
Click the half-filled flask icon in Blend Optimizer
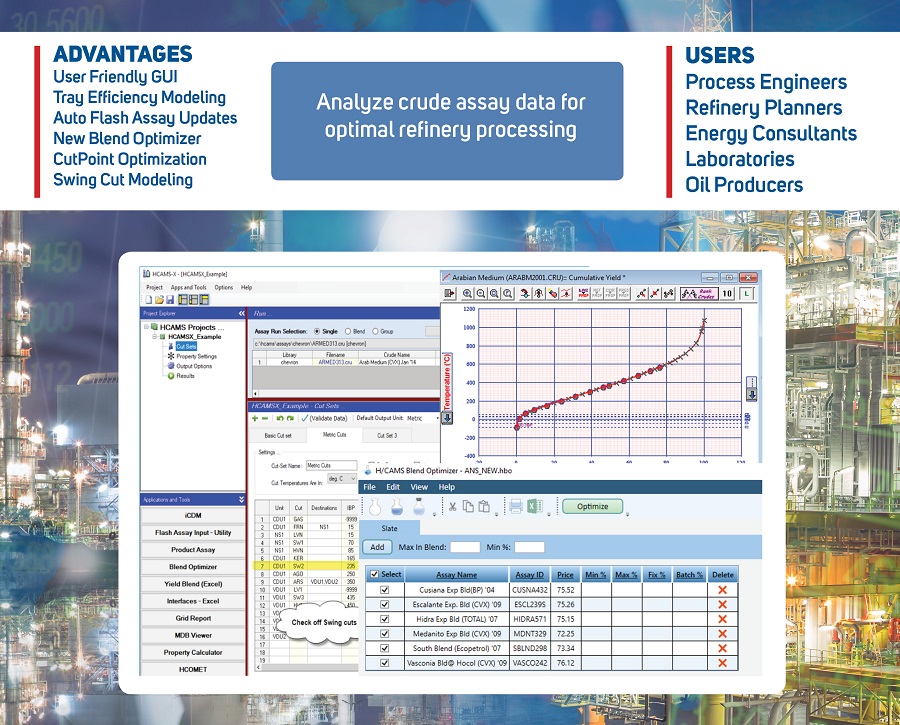397,506
